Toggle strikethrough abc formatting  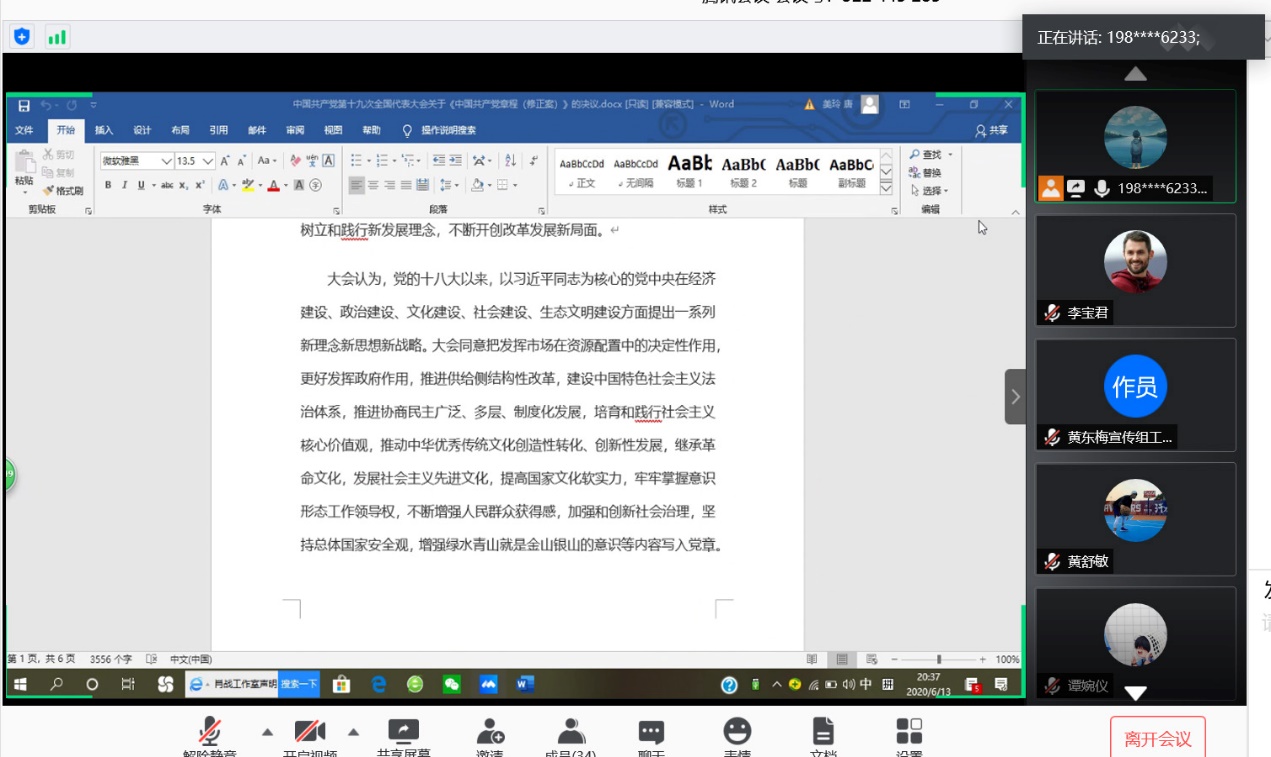167,185
